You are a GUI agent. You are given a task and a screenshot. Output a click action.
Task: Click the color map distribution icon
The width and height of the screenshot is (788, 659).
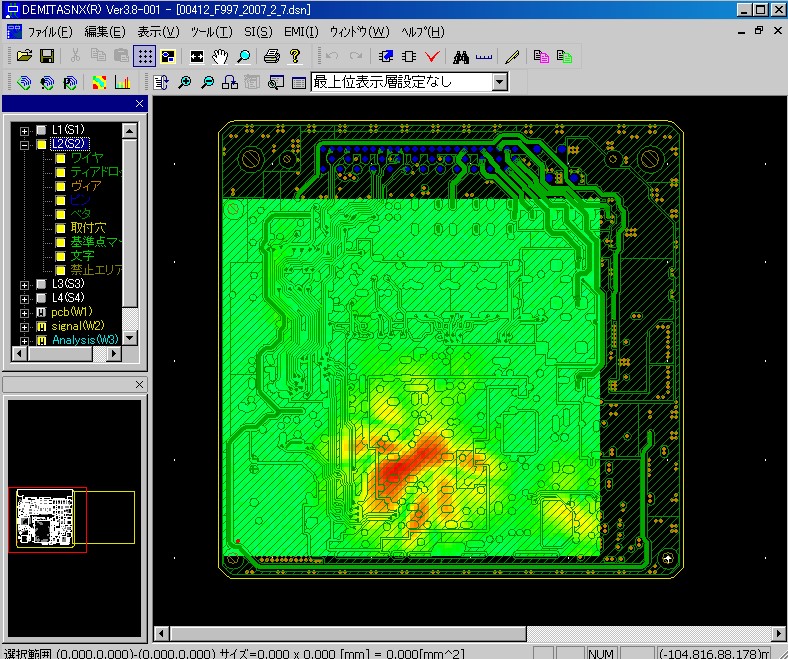pos(99,82)
